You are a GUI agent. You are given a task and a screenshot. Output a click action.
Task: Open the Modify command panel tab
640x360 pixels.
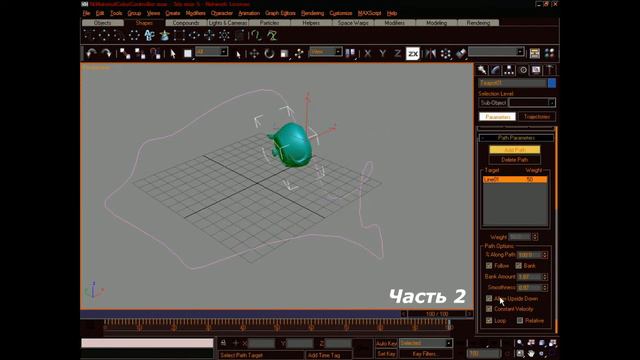coord(496,70)
